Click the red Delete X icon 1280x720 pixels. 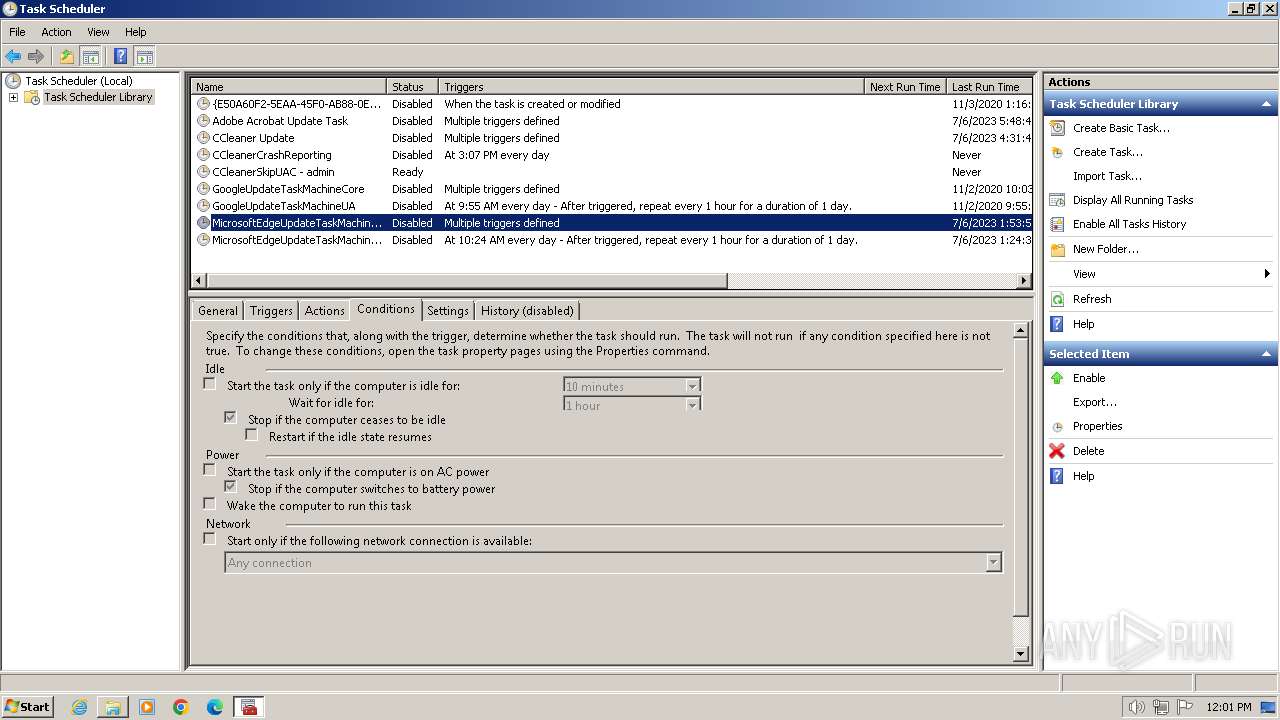(x=1057, y=451)
